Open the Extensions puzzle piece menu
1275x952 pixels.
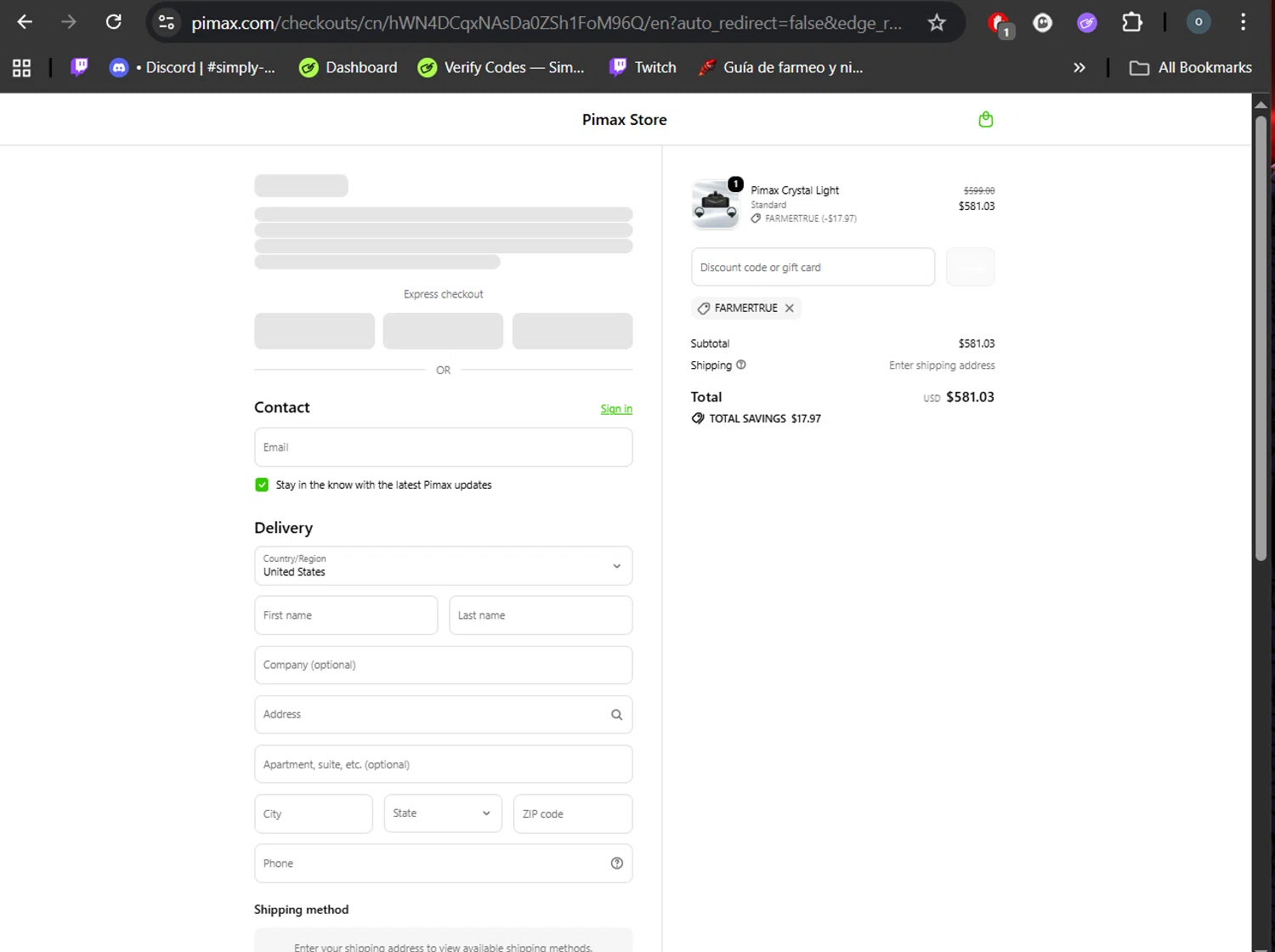point(1131,22)
